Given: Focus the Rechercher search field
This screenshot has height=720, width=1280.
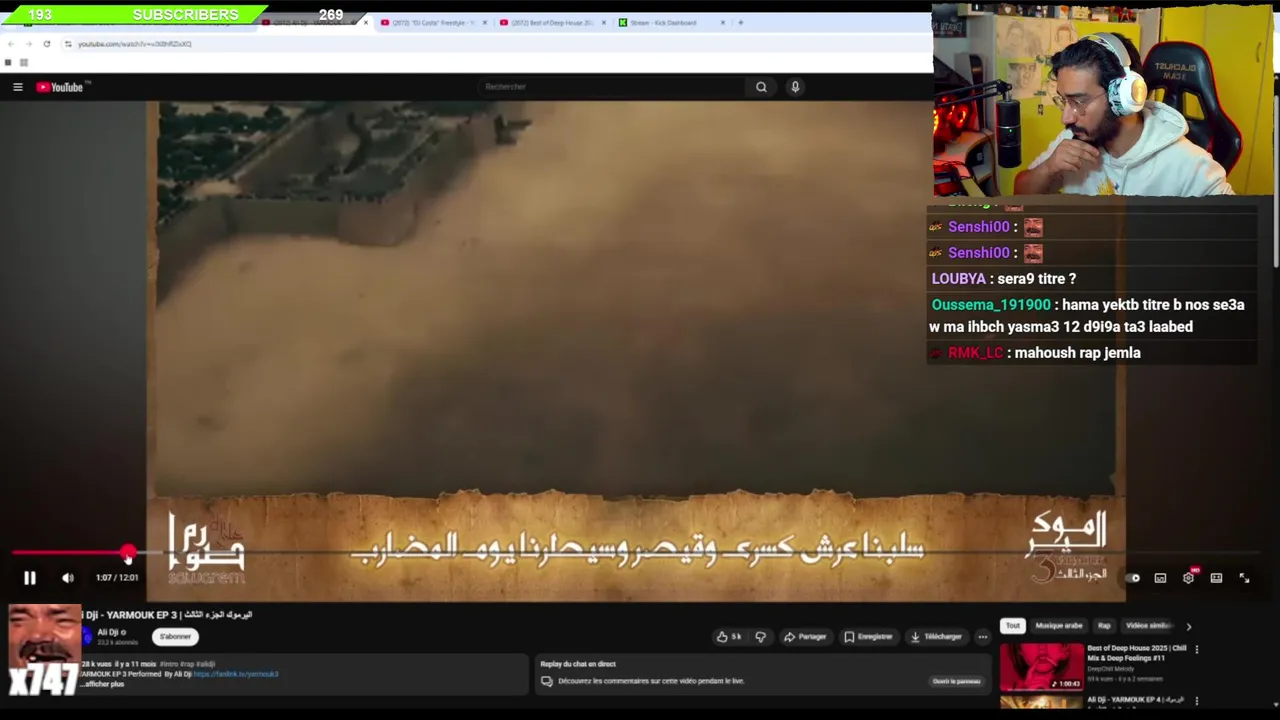Looking at the screenshot, I should [612, 87].
